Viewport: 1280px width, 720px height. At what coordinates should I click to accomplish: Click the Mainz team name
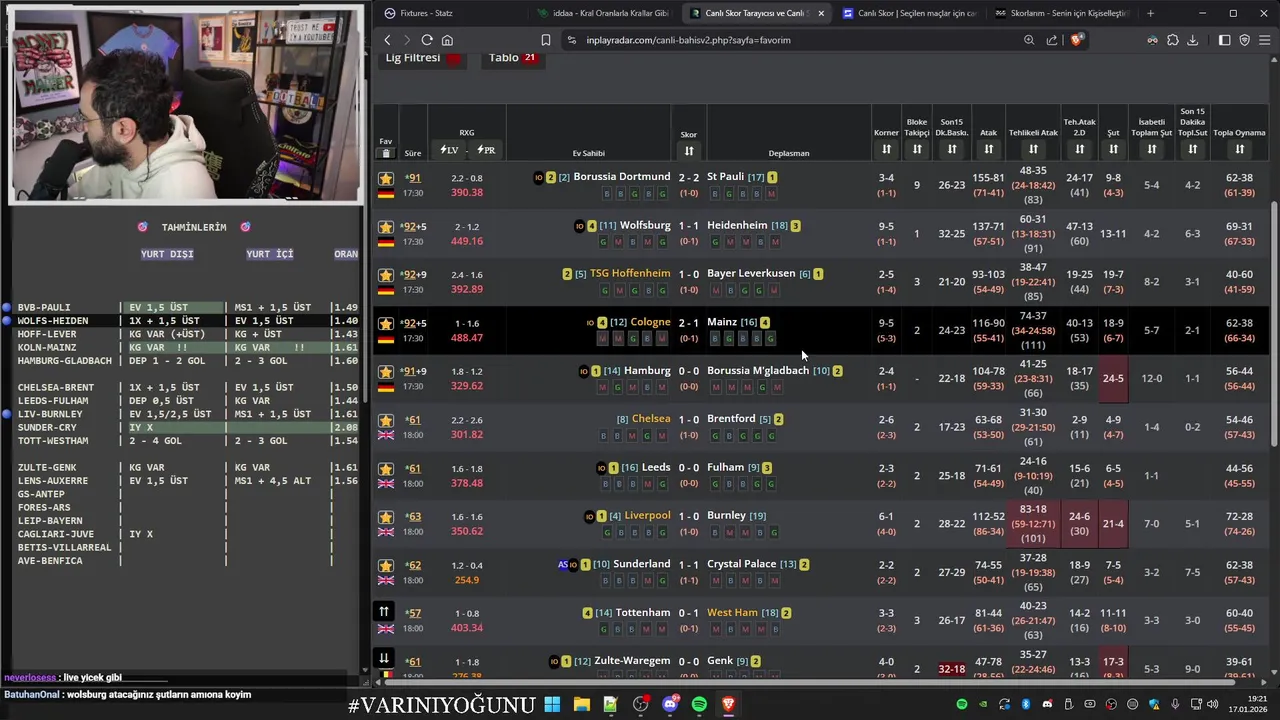(722, 322)
